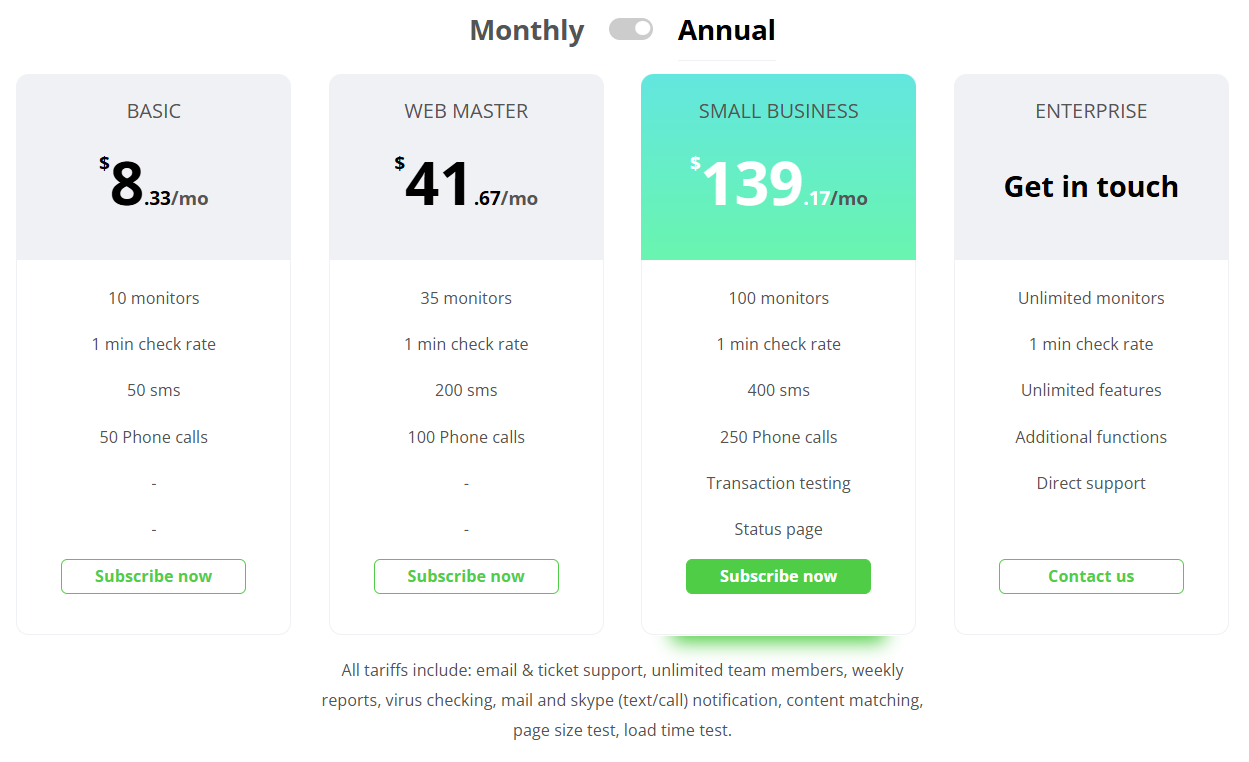The image size is (1249, 762).
Task: Click Status page feature text
Action: (778, 529)
